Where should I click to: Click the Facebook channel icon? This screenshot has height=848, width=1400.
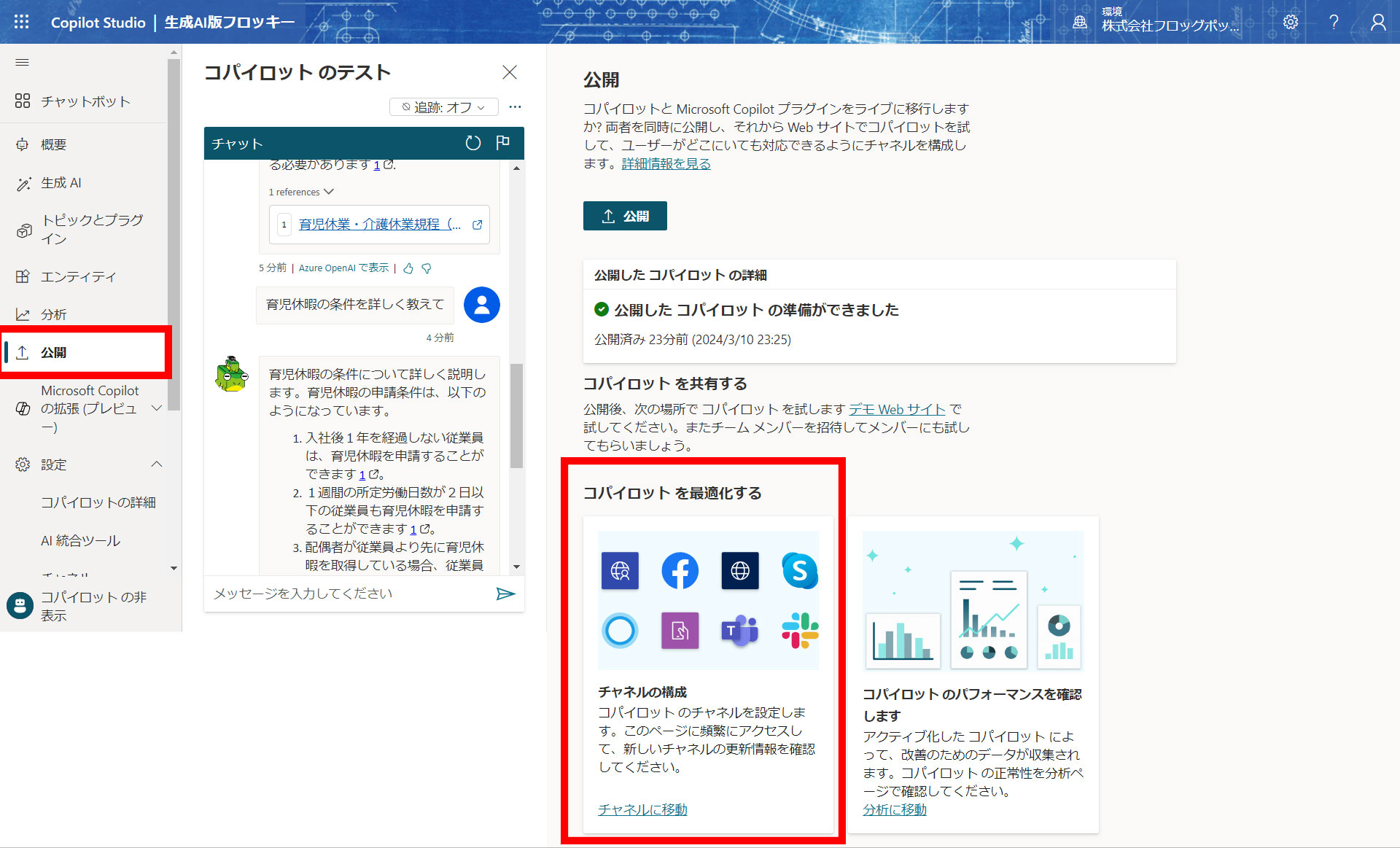click(x=680, y=570)
